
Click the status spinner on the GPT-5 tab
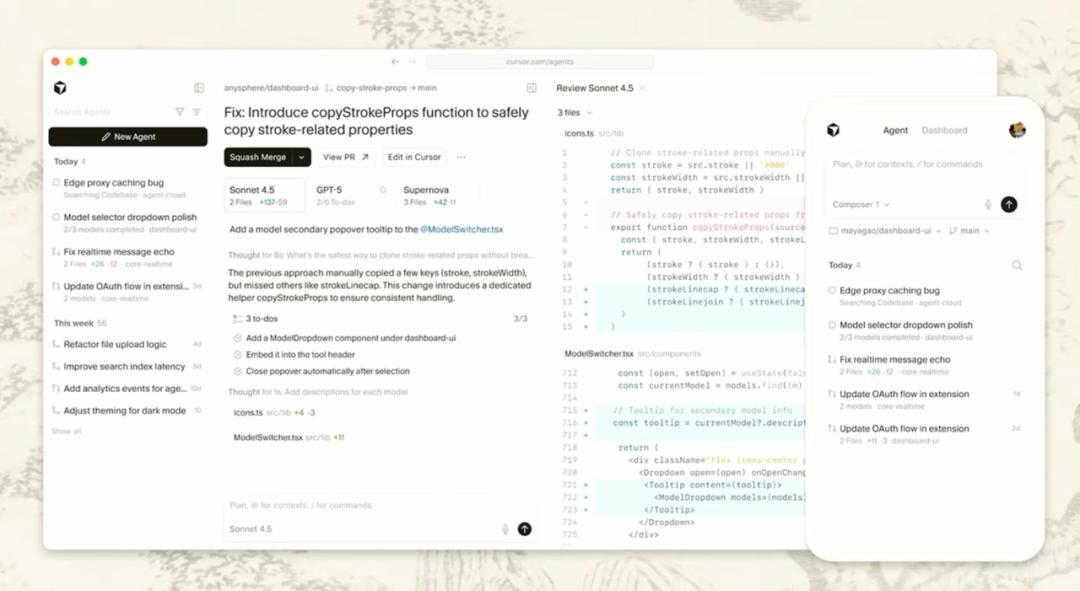383,189
